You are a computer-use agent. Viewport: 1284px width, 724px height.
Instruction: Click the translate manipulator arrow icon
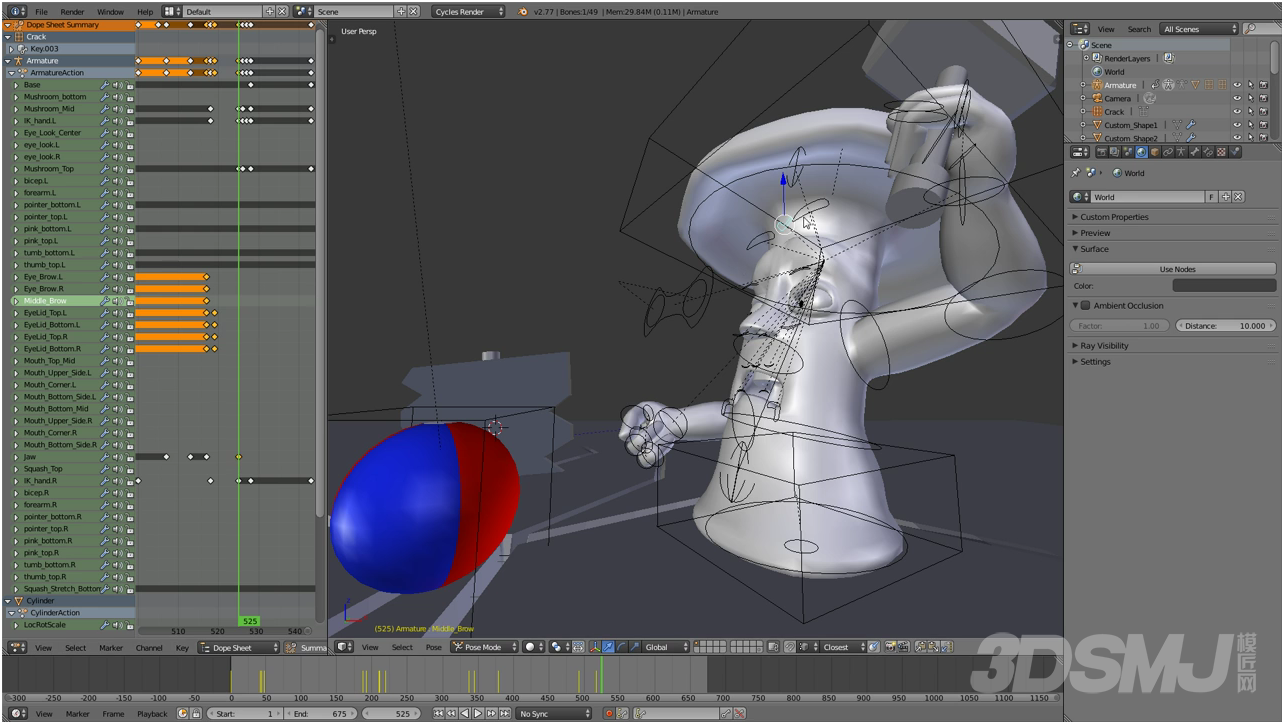[608, 647]
